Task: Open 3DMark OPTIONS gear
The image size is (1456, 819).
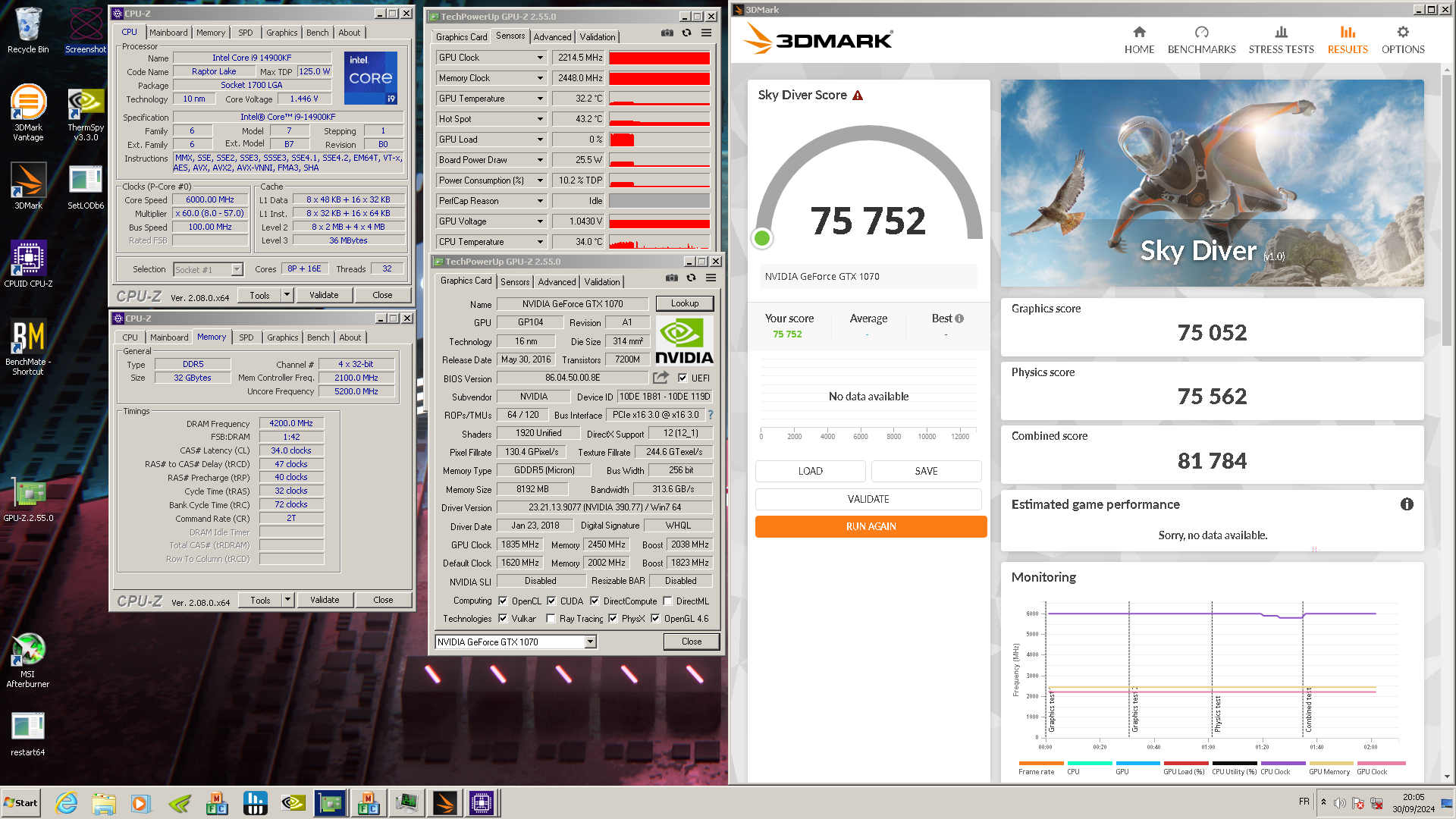Action: coord(1403,40)
